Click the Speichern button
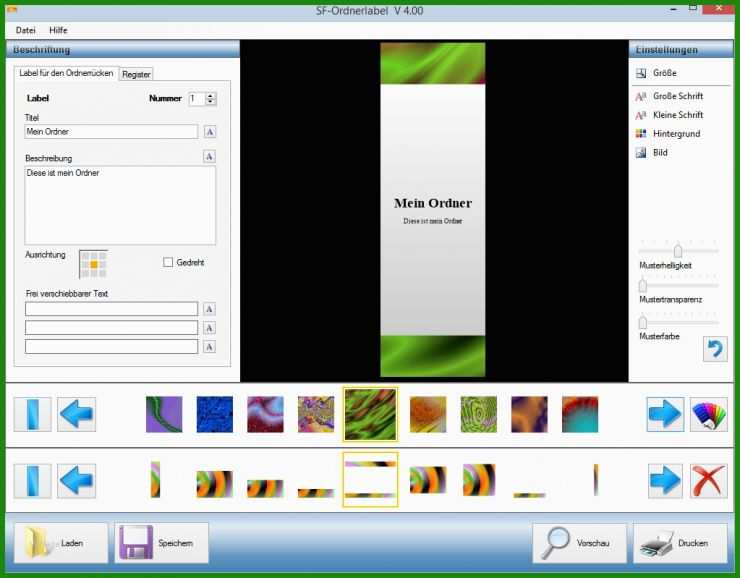740x578 pixels. [x=161, y=543]
